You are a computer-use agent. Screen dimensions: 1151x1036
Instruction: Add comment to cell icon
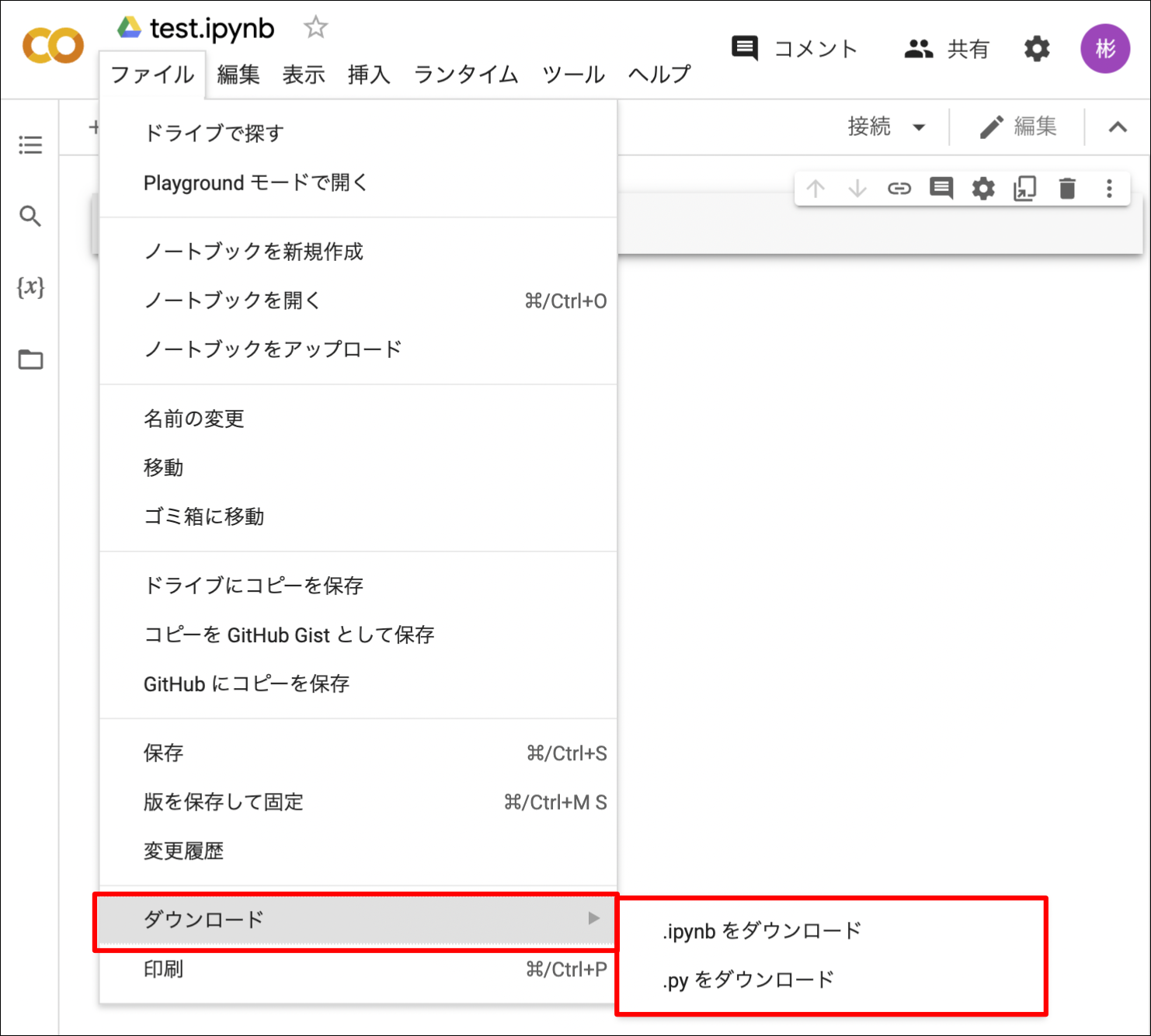pyautogui.click(x=941, y=189)
